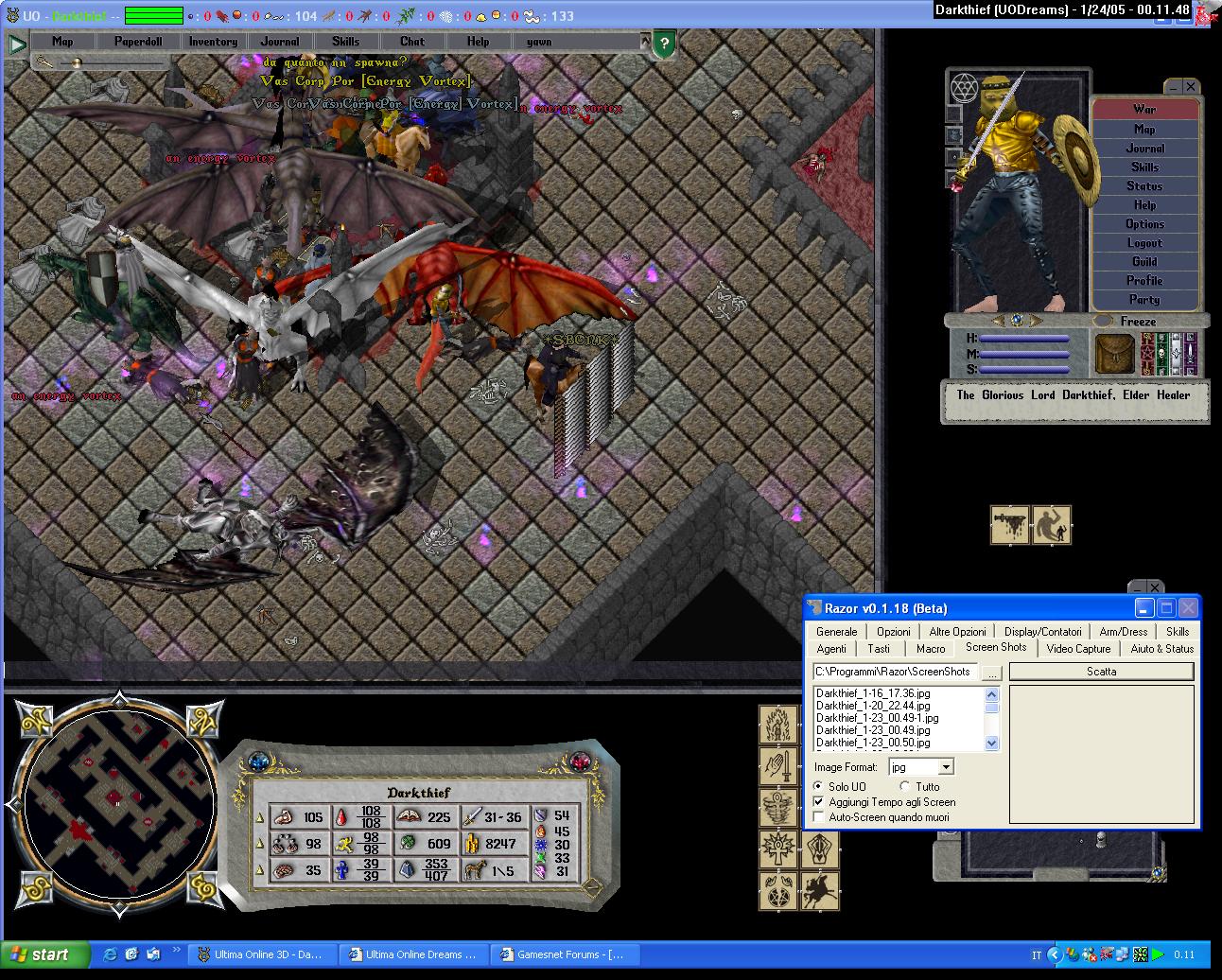Viewport: 1222px width, 980px height.
Task: Click the right arrow under the paperdoll figure
Action: 1037,321
